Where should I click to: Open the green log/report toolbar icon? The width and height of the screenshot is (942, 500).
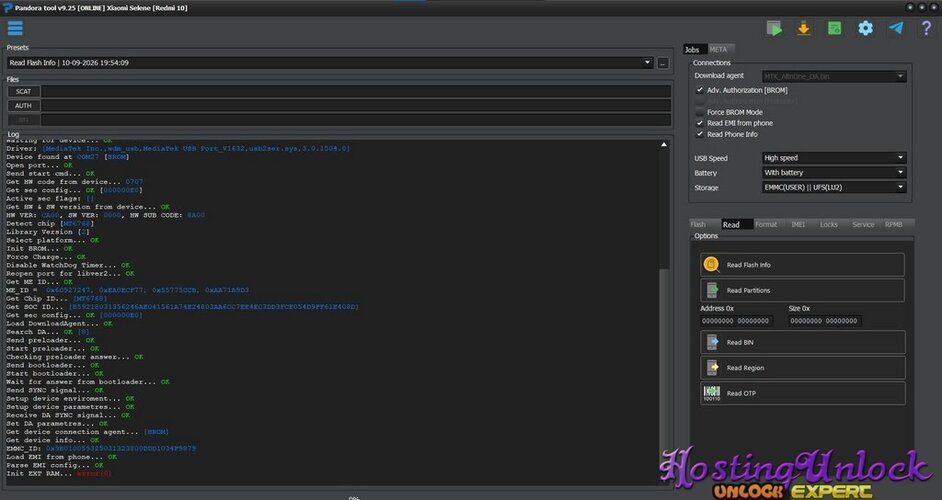pos(834,28)
